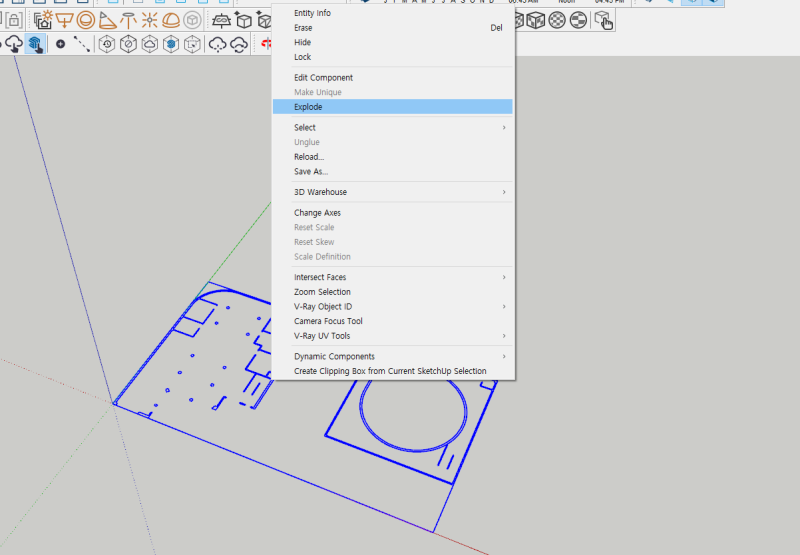Click the dotted line tool icon
Screen dimensions: 800x555
(x=82, y=44)
